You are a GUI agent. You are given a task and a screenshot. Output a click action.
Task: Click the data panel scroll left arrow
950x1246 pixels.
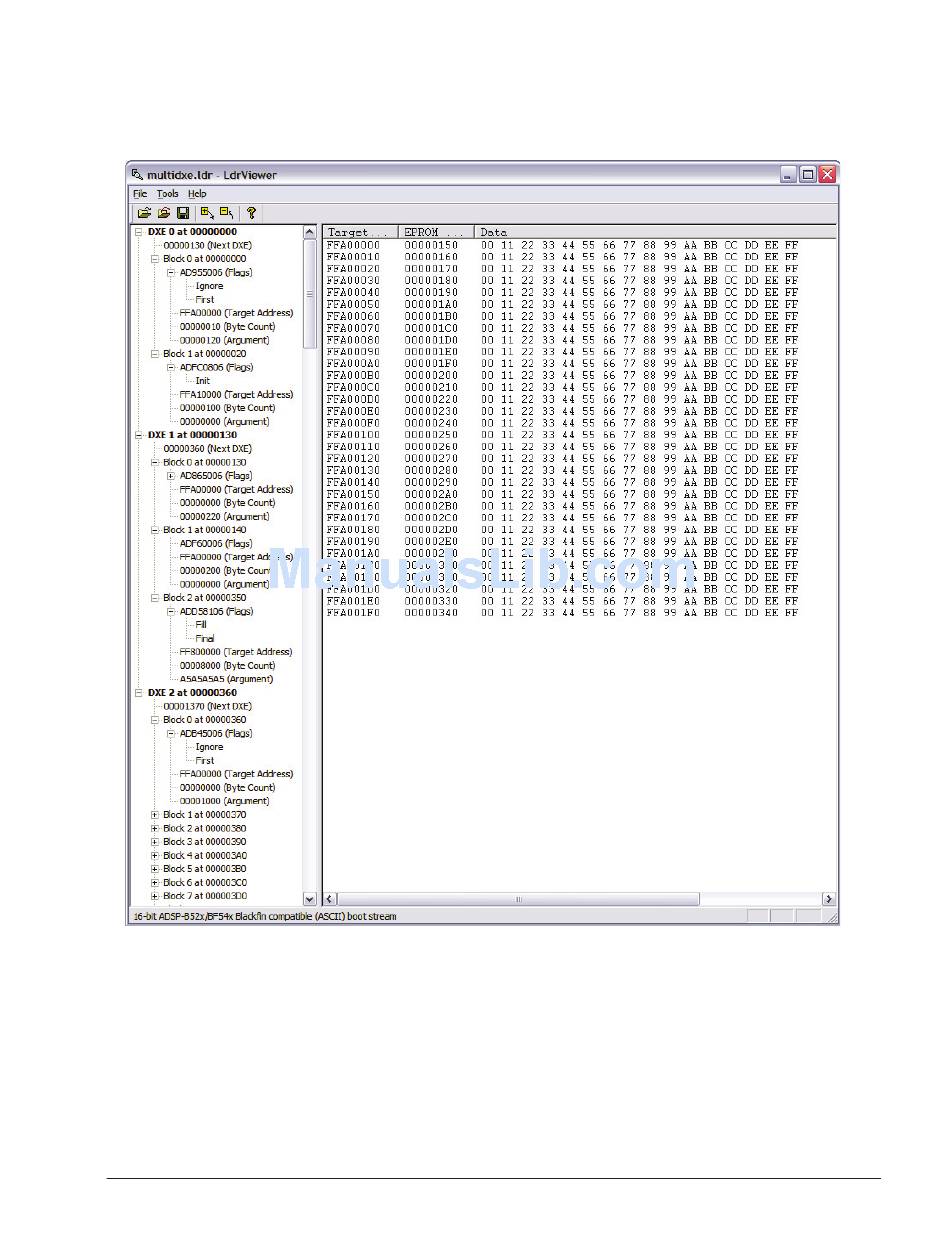331,899
